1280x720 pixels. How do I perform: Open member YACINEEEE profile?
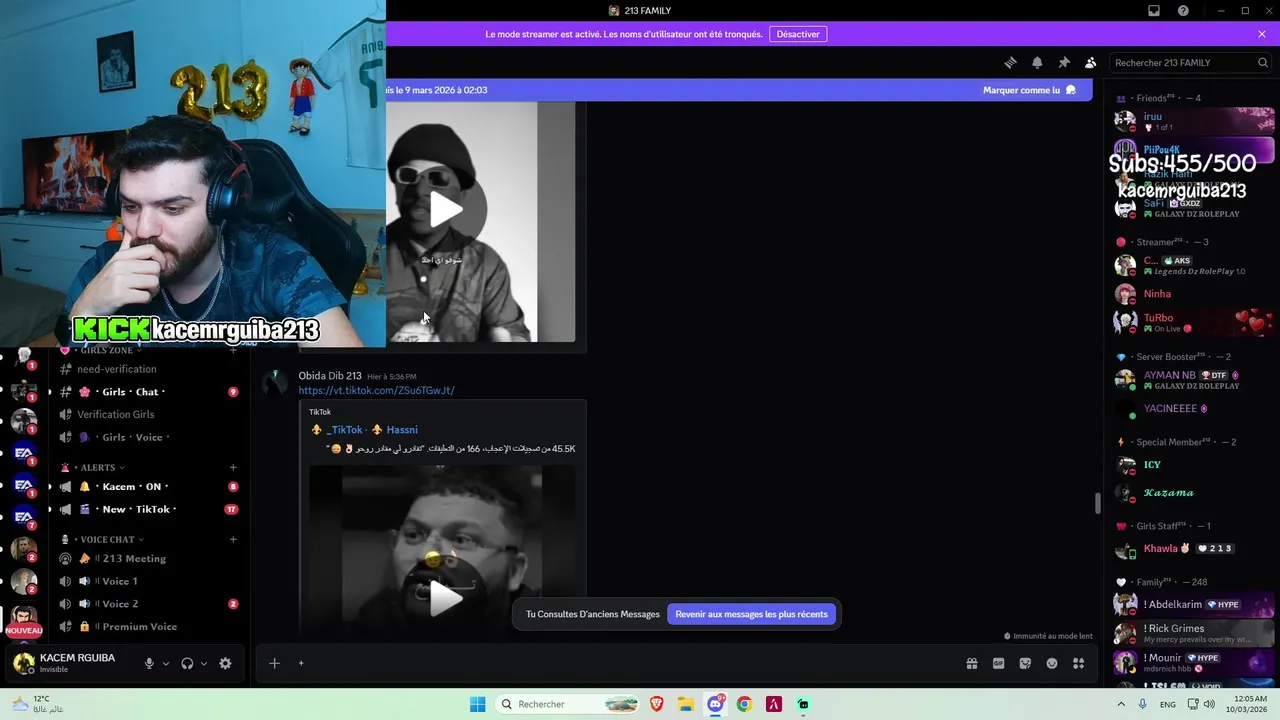click(x=1193, y=409)
